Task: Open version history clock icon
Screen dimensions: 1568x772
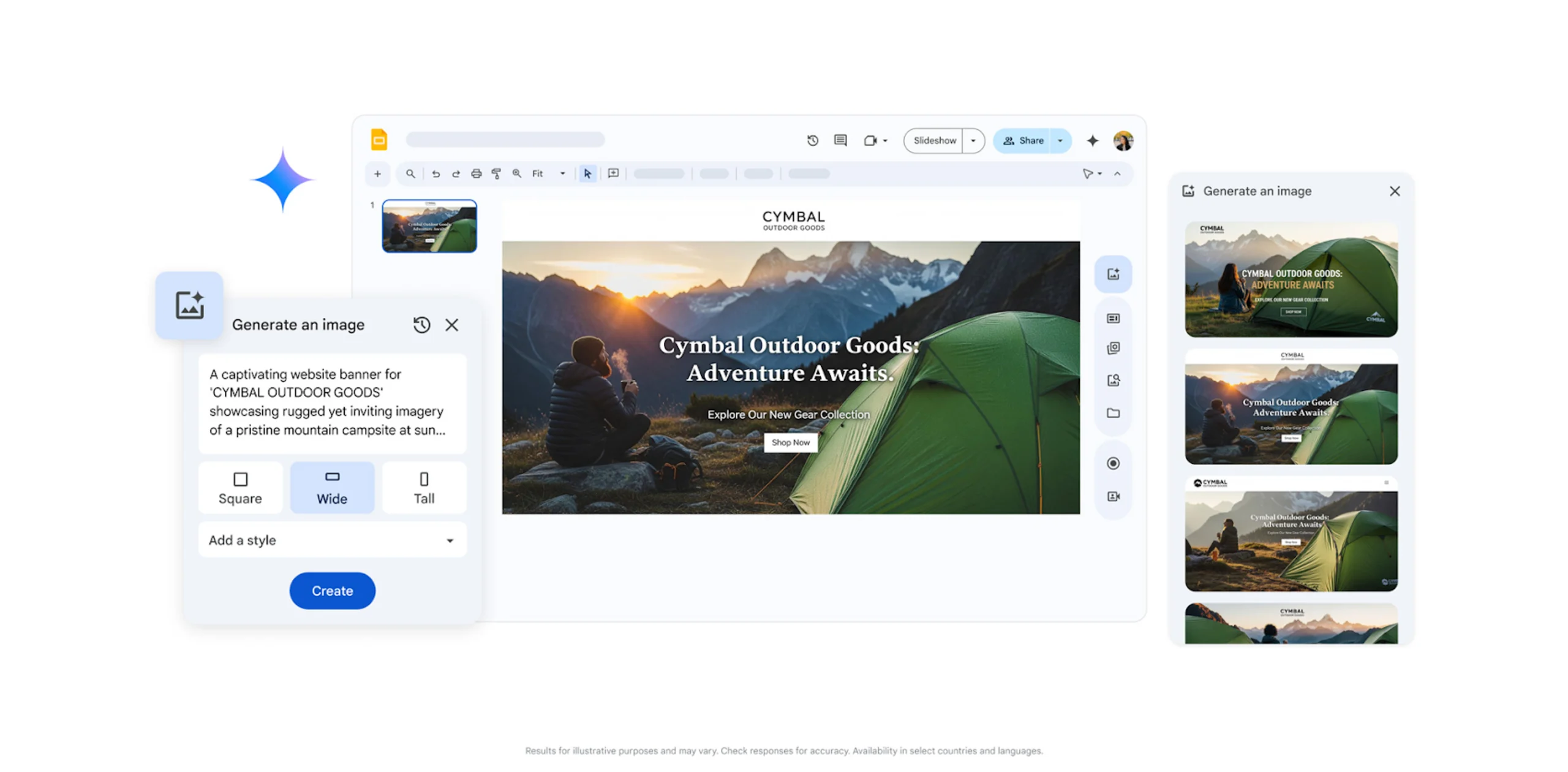Action: pyautogui.click(x=812, y=140)
